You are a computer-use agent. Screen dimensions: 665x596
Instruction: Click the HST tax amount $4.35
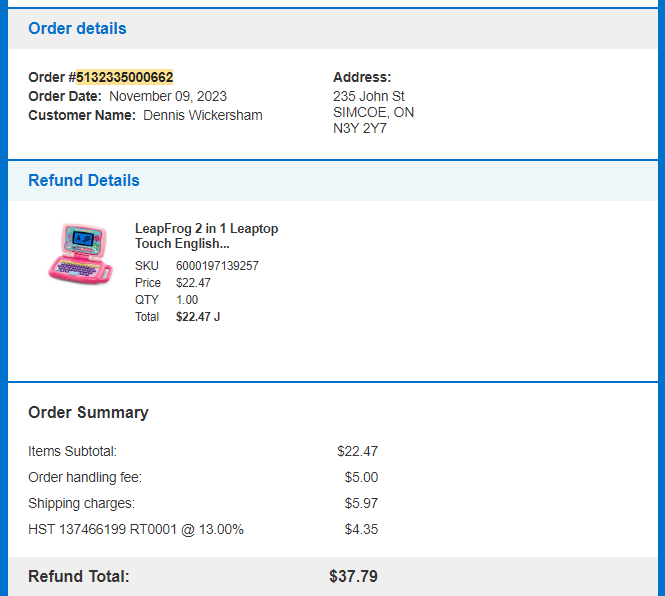coord(361,529)
